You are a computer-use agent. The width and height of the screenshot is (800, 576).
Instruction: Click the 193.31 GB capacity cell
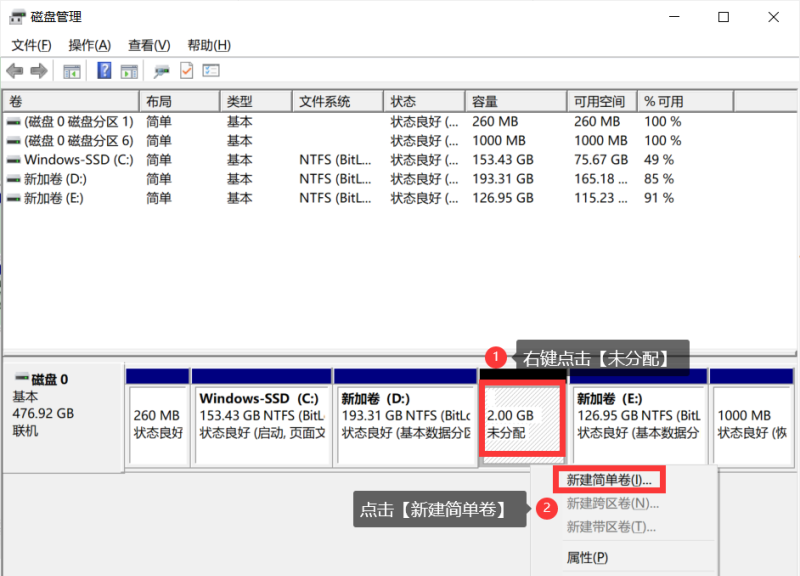click(503, 180)
